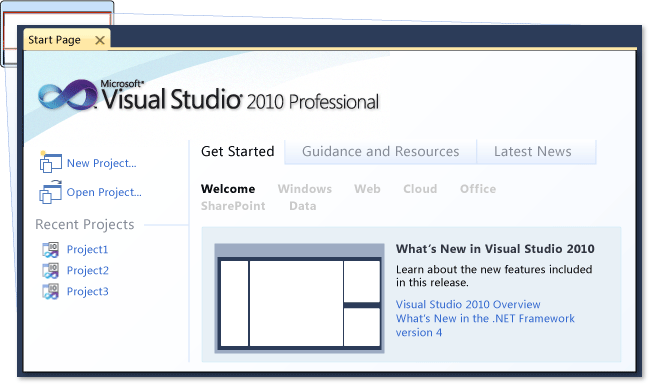Open the Visual Studio 2010 Overview link
The height and width of the screenshot is (385, 650).
(x=468, y=305)
